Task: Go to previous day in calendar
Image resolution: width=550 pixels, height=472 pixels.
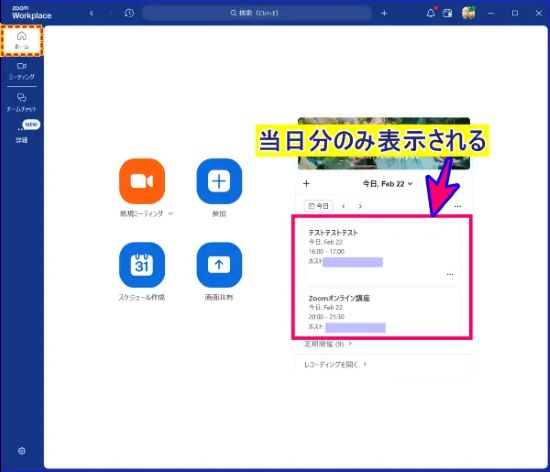Action: pos(344,206)
